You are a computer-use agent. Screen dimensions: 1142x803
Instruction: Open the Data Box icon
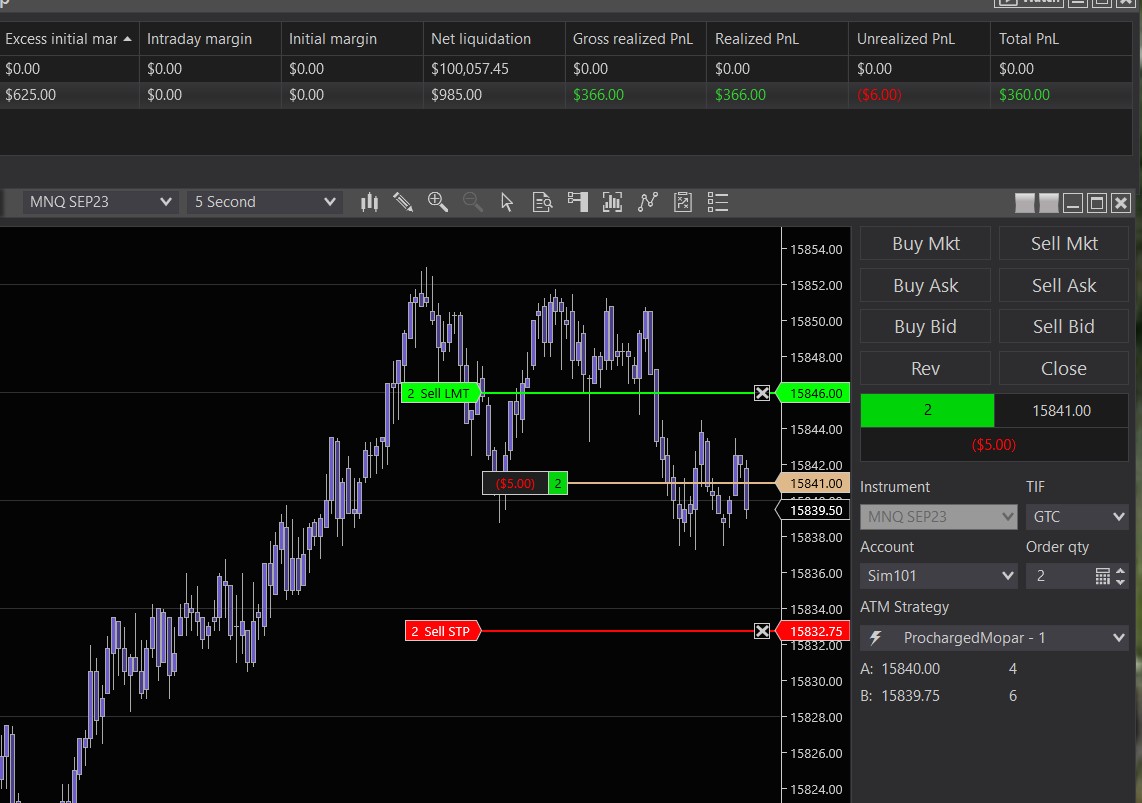point(543,202)
